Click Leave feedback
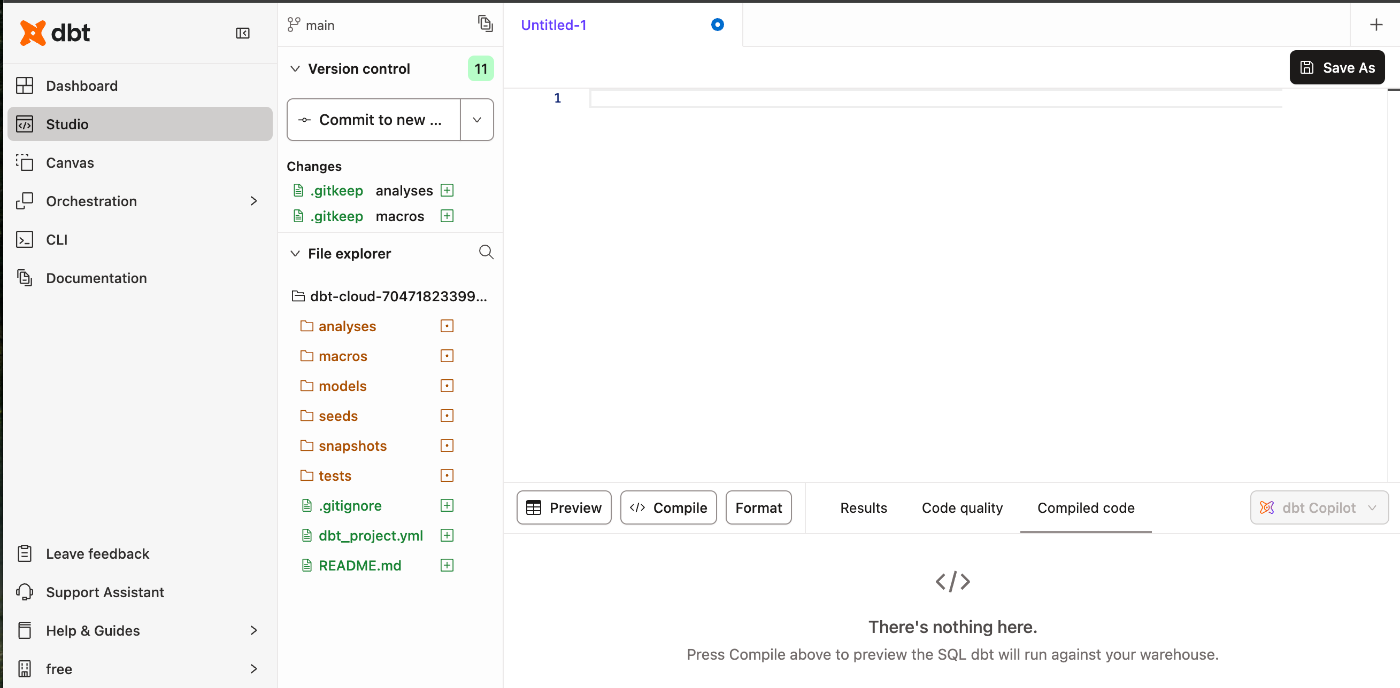This screenshot has height=688, width=1400. 140,554
